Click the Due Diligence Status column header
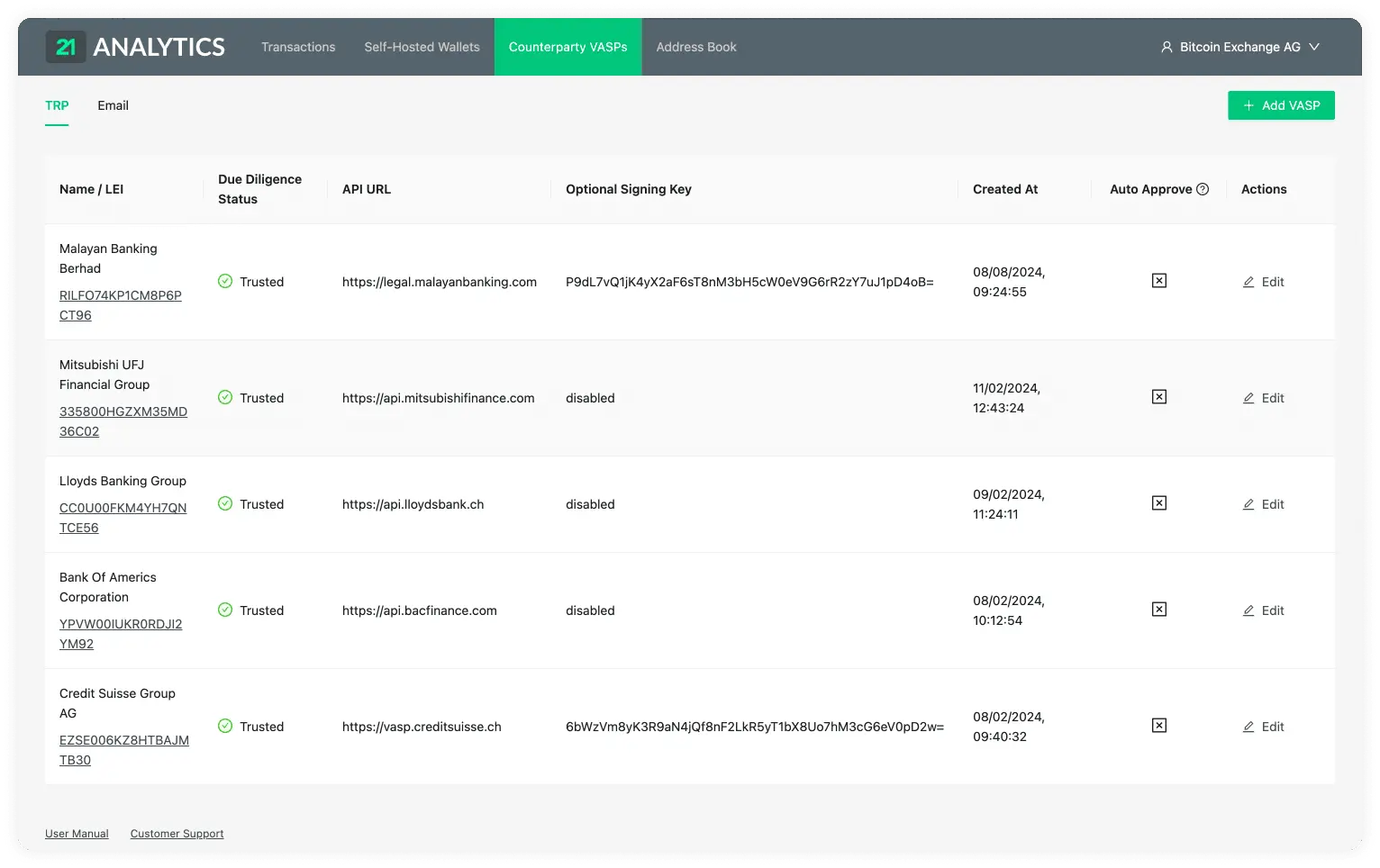1380x868 pixels. [x=259, y=189]
